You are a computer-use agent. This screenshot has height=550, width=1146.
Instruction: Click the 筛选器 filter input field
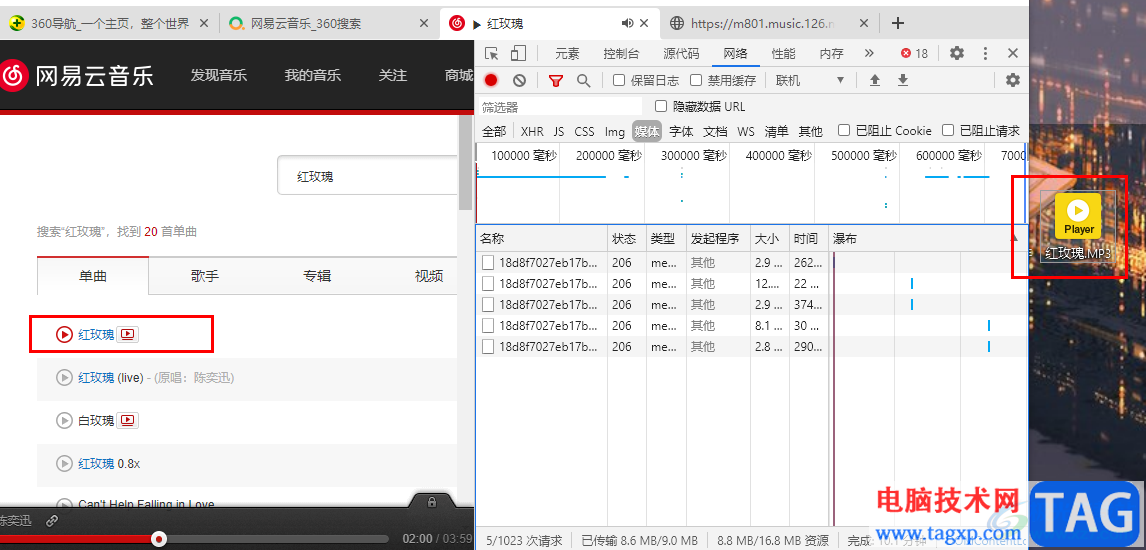click(560, 107)
